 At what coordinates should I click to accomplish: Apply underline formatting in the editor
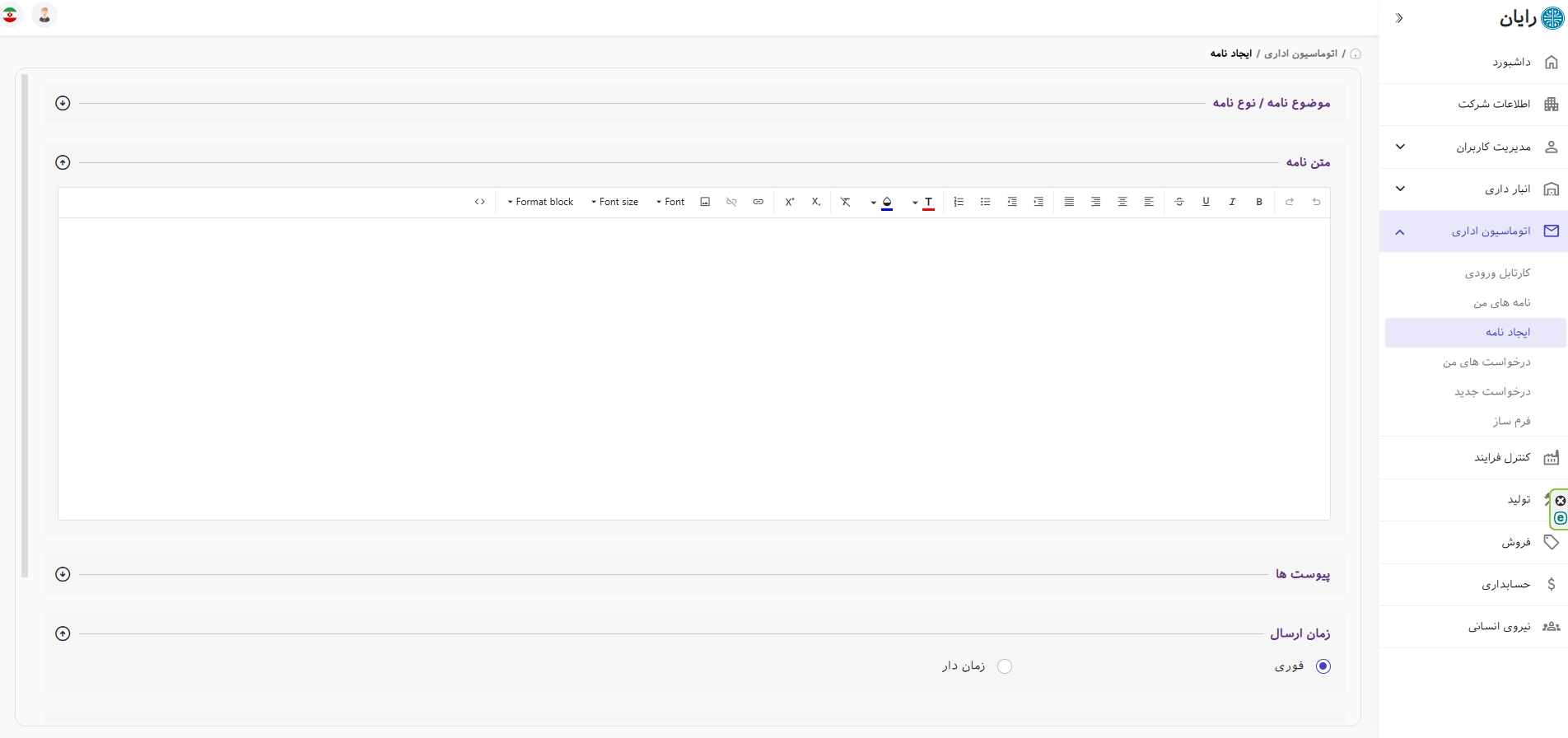(1206, 202)
